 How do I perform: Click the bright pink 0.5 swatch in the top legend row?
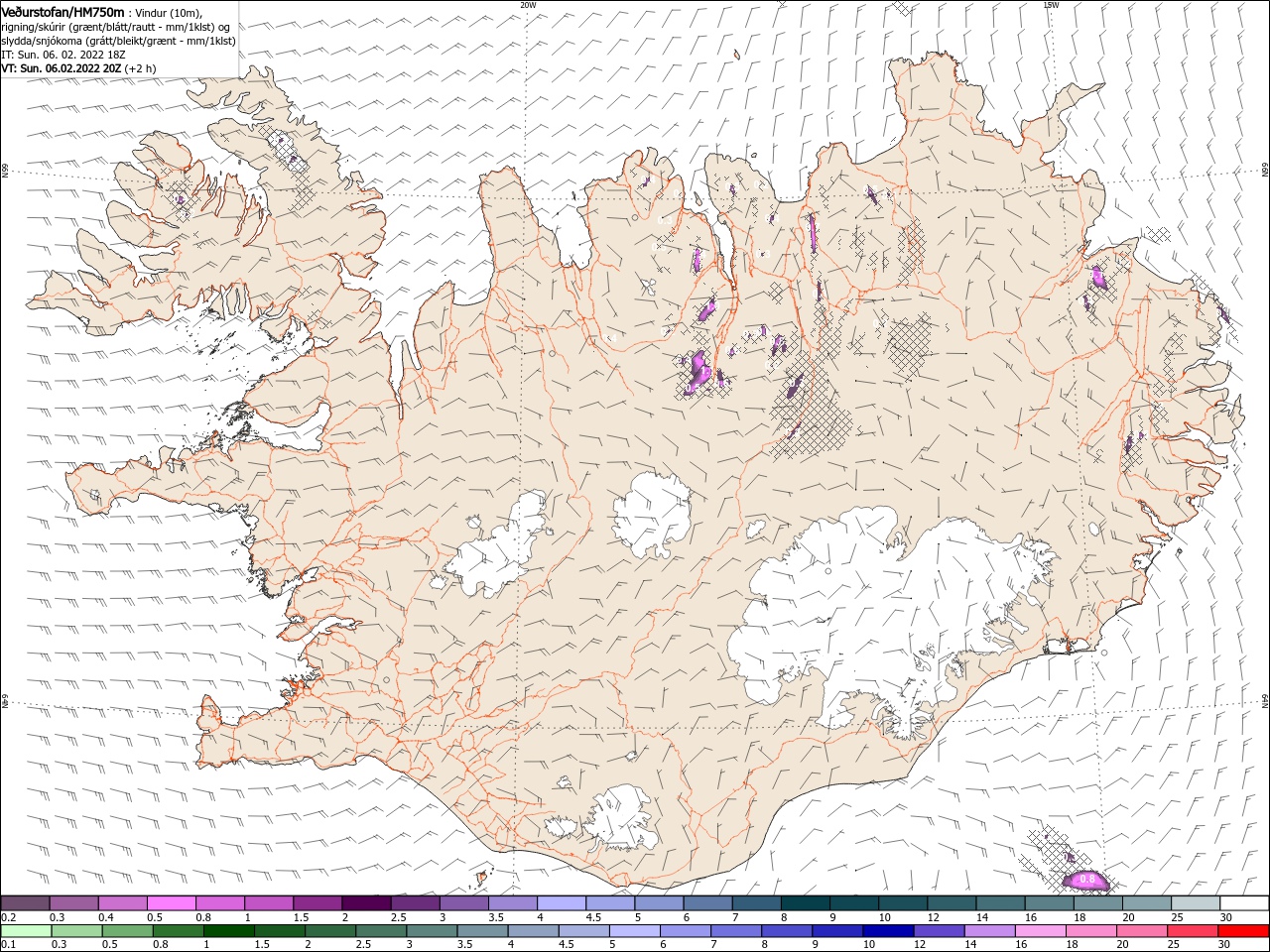(171, 903)
